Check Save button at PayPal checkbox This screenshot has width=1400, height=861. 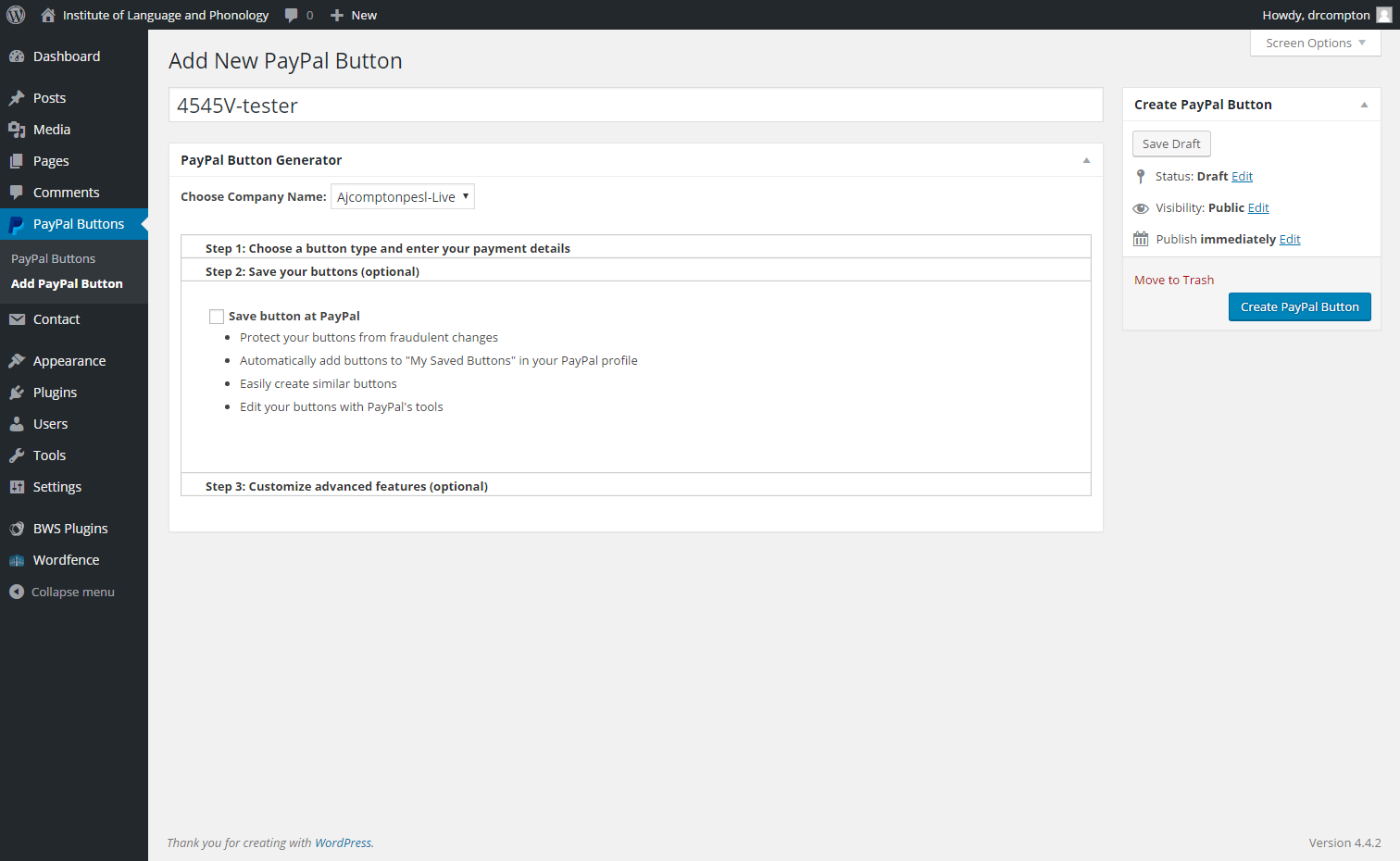tap(217, 317)
